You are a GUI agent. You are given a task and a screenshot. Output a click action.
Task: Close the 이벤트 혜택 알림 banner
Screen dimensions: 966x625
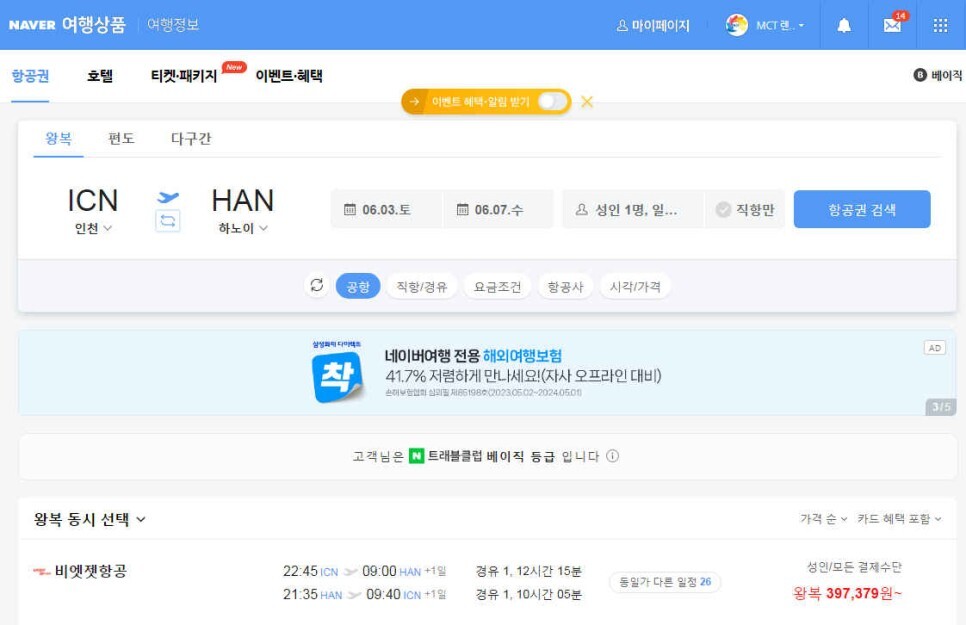pyautogui.click(x=587, y=102)
